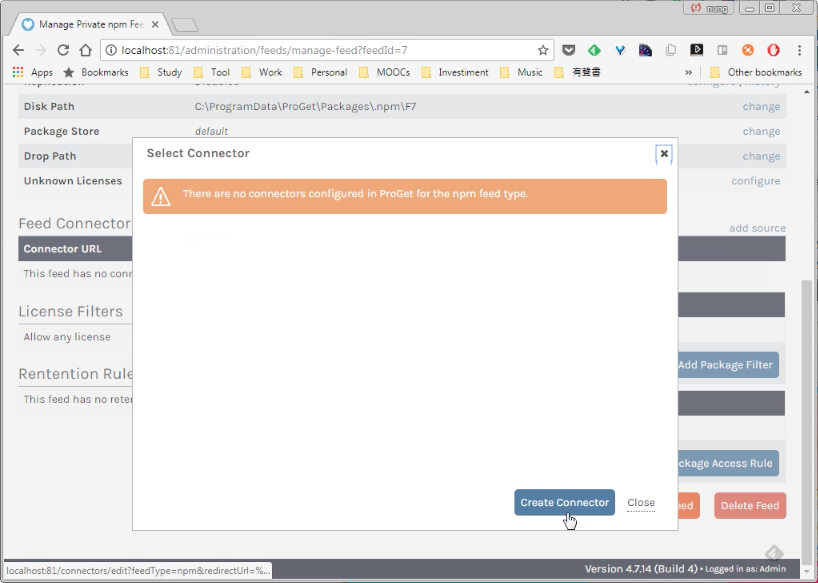Click the Chrome profile button at top
This screenshot has height=583, width=818.
pyautogui.click(x=709, y=8)
